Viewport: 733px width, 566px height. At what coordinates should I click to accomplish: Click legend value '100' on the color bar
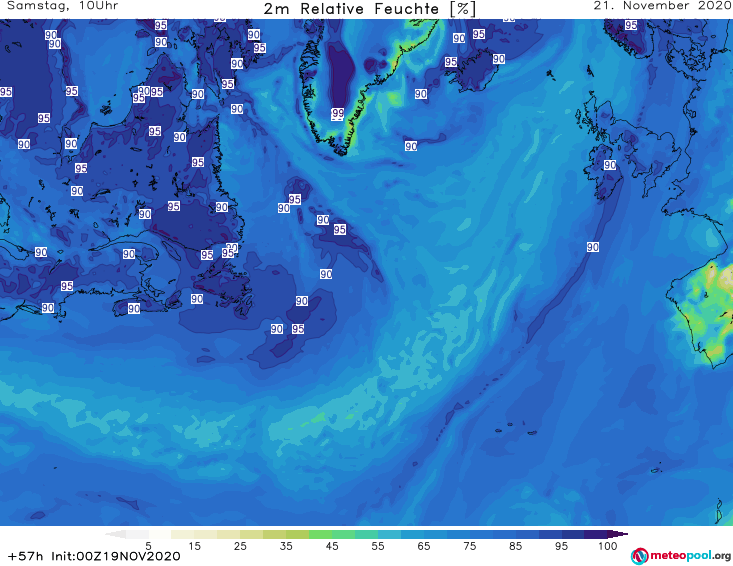click(608, 546)
